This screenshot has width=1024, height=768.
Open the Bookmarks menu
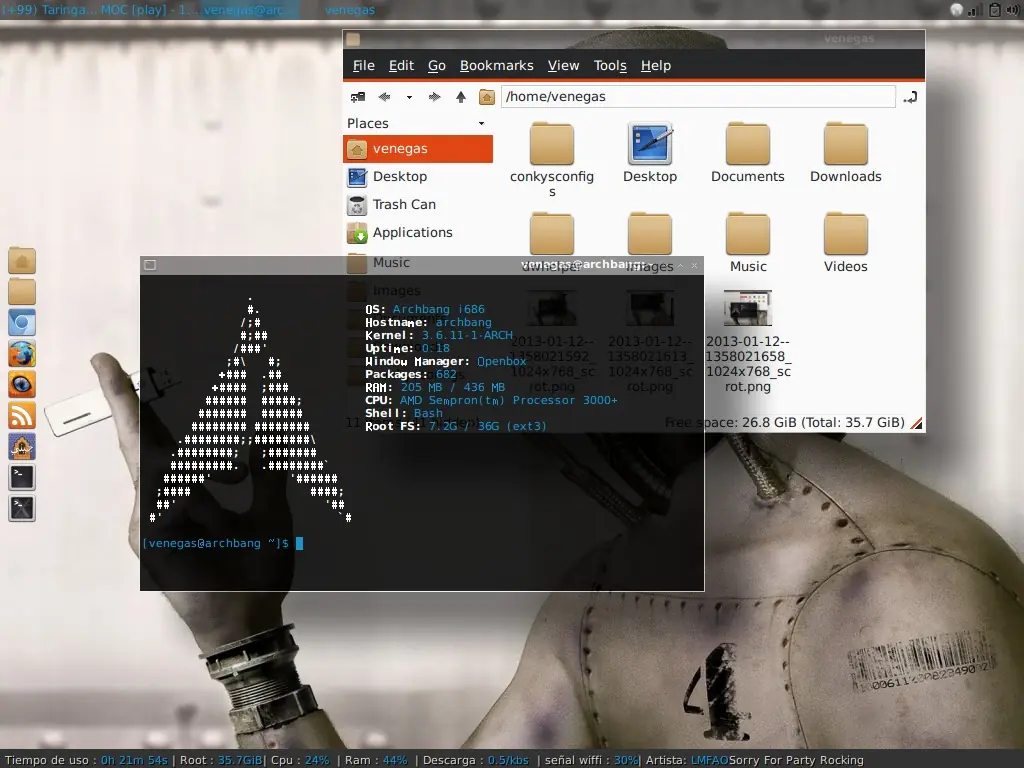click(x=496, y=65)
